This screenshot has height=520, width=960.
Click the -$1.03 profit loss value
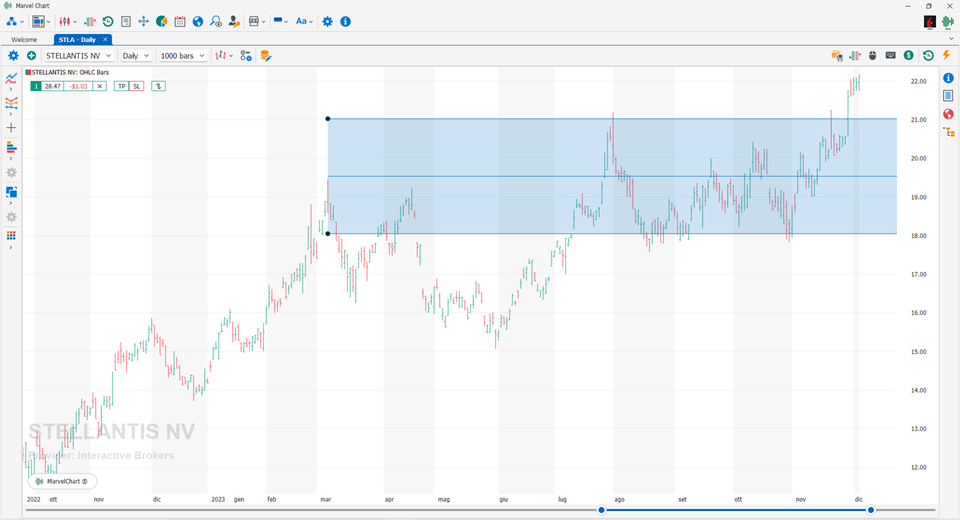[78, 86]
